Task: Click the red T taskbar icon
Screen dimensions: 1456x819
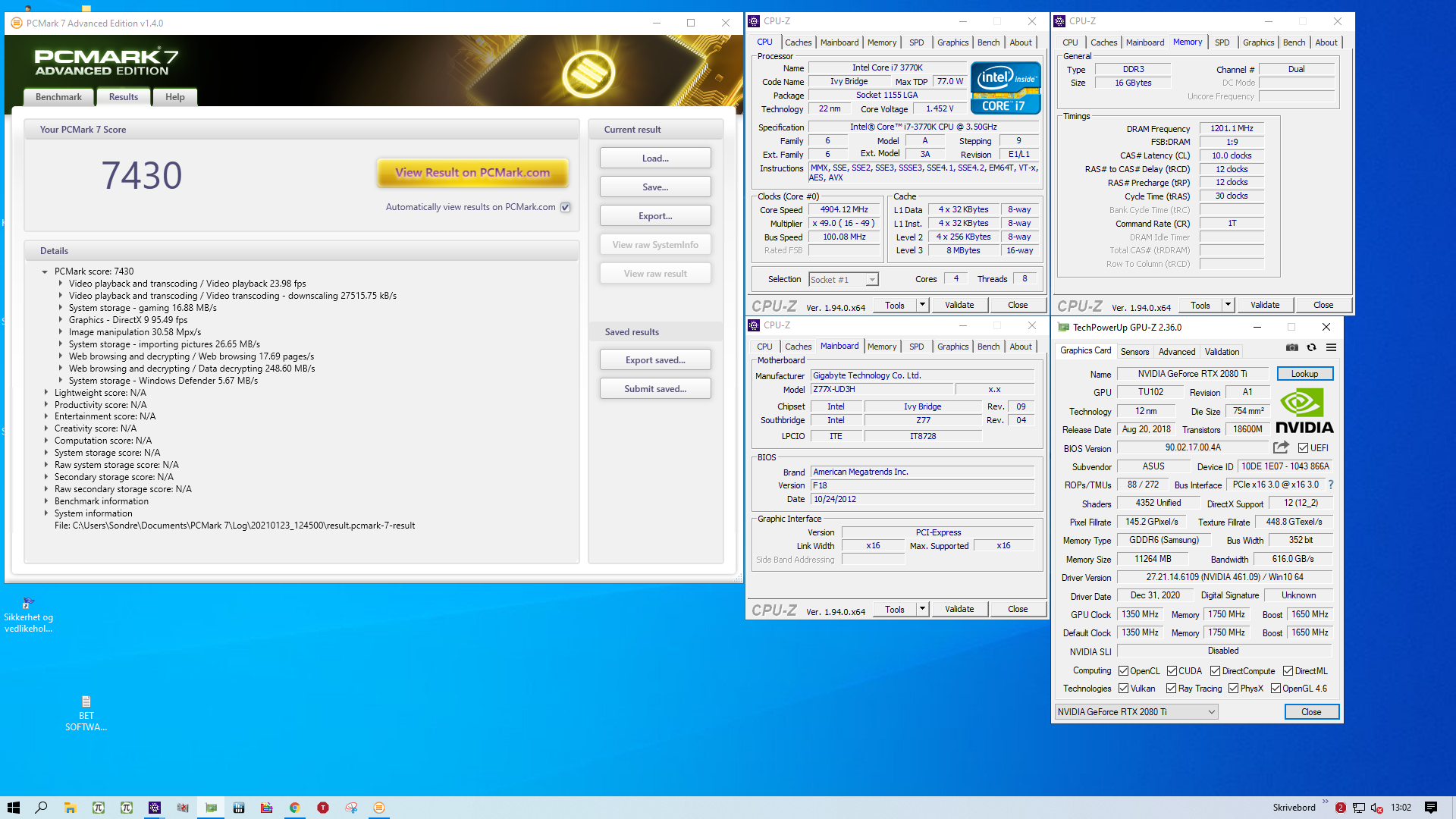Action: pyautogui.click(x=323, y=808)
